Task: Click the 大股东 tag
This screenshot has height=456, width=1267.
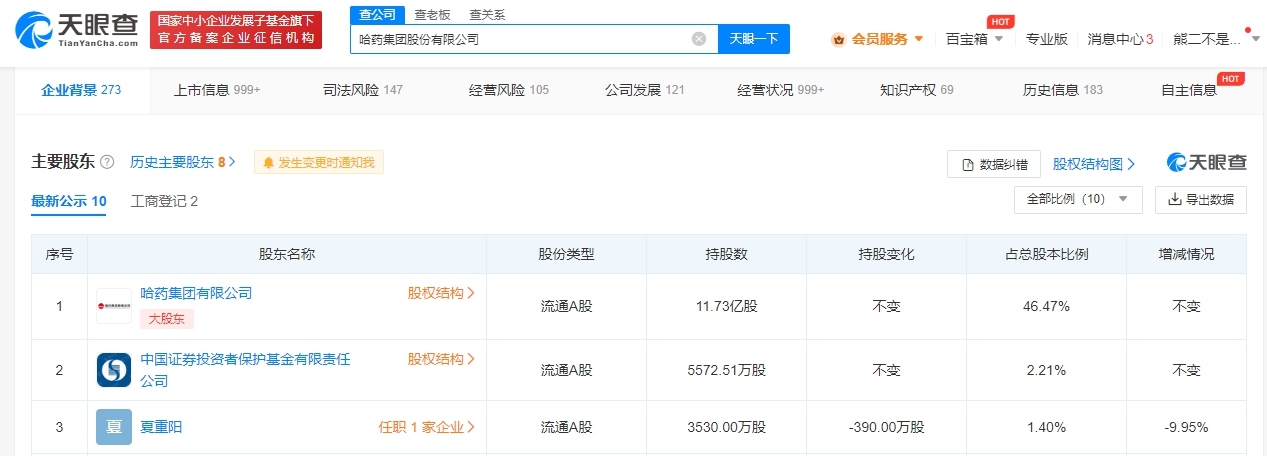Action: [x=166, y=319]
